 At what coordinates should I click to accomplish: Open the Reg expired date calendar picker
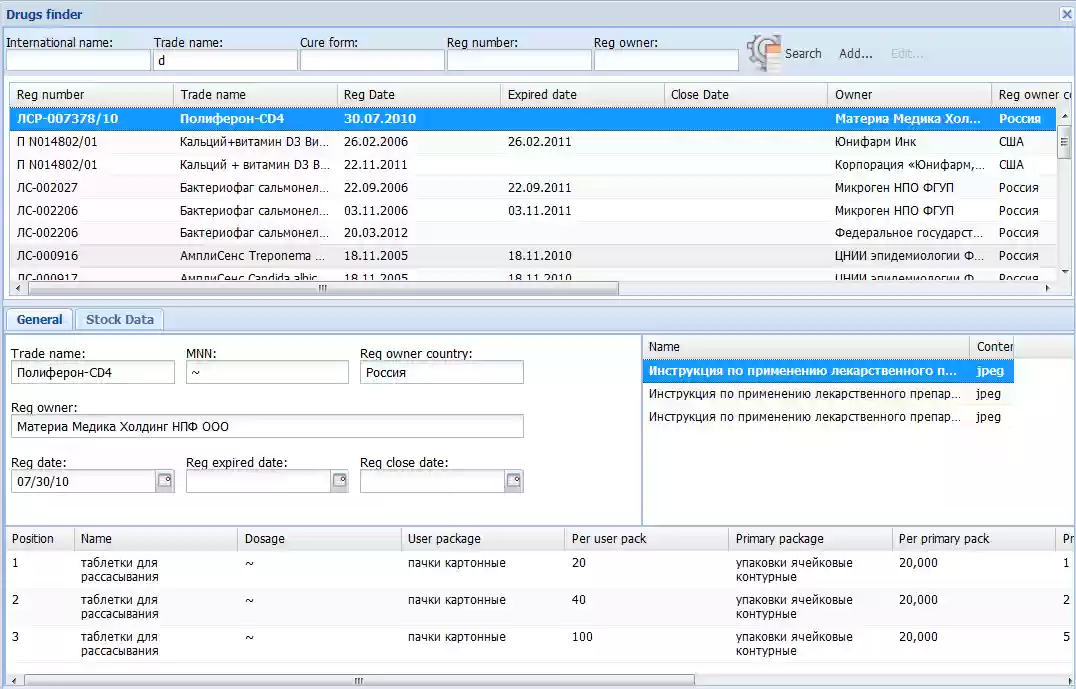click(x=339, y=481)
